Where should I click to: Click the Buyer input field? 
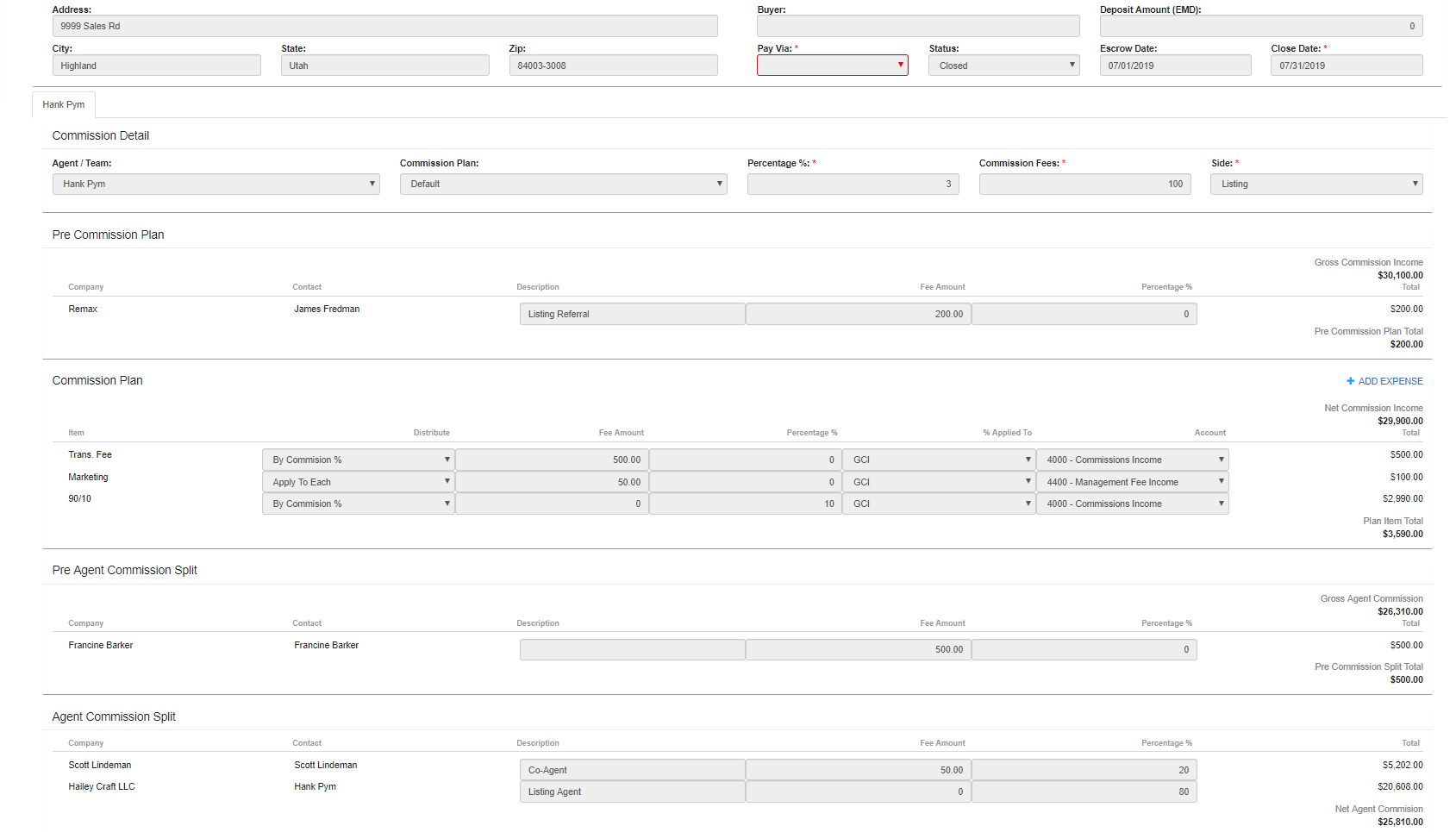pos(917,26)
